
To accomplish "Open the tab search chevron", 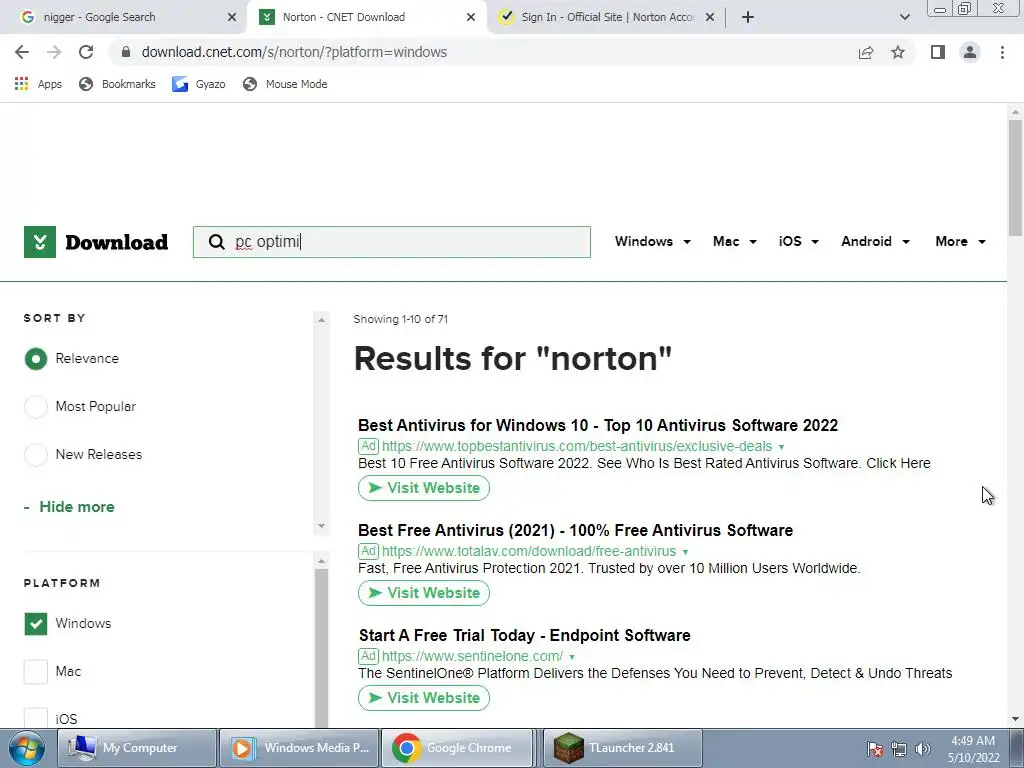I will click(904, 17).
